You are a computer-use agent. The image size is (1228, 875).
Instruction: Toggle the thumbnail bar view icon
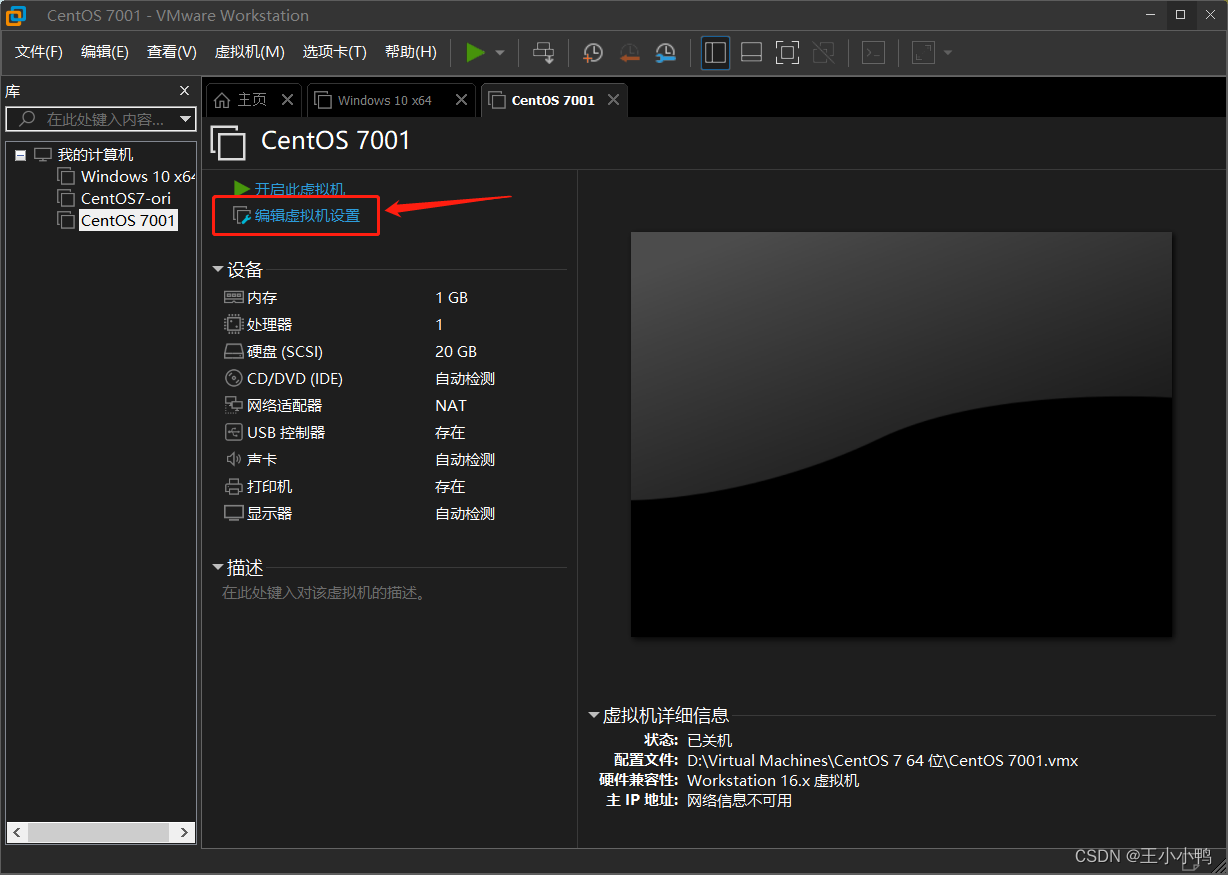pos(751,52)
